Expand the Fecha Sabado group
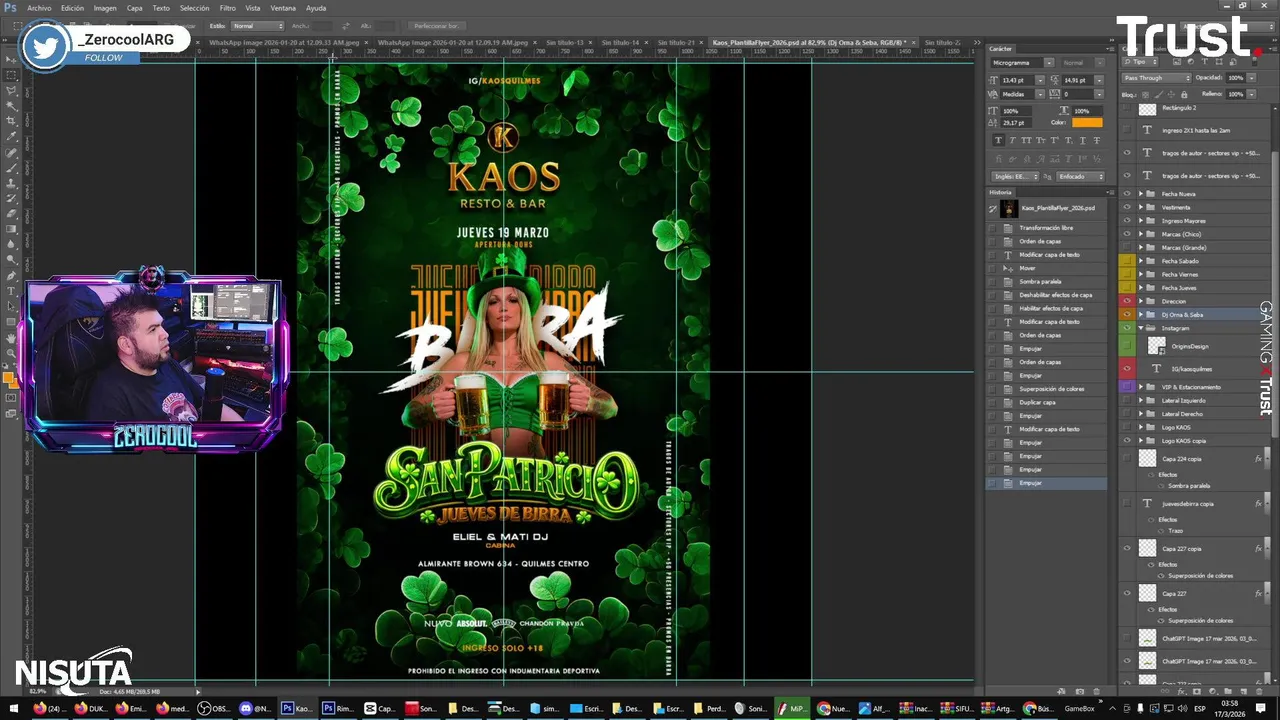Screen dimensions: 1280x720 click(1141, 261)
